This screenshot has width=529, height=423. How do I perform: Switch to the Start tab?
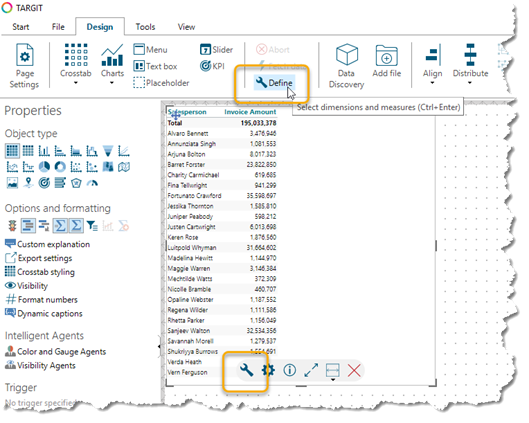point(21,27)
